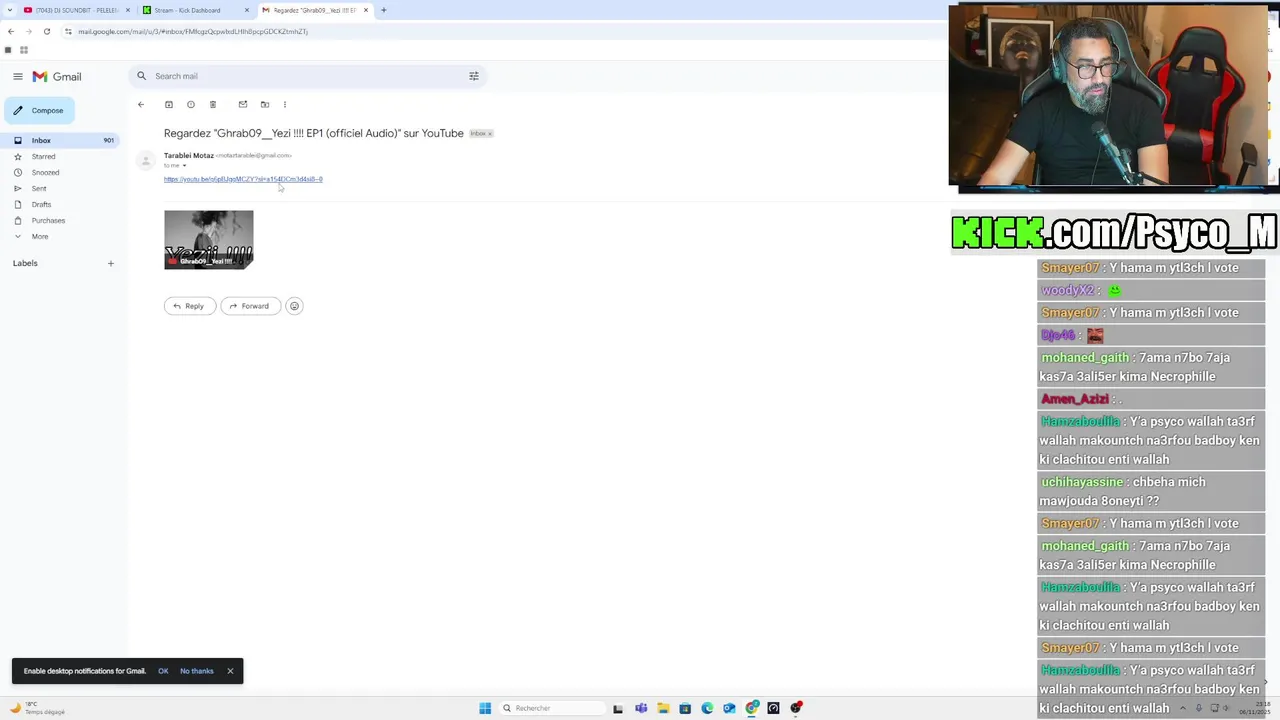
Task: Open Microsoft Edge from taskbar
Action: [x=707, y=708]
